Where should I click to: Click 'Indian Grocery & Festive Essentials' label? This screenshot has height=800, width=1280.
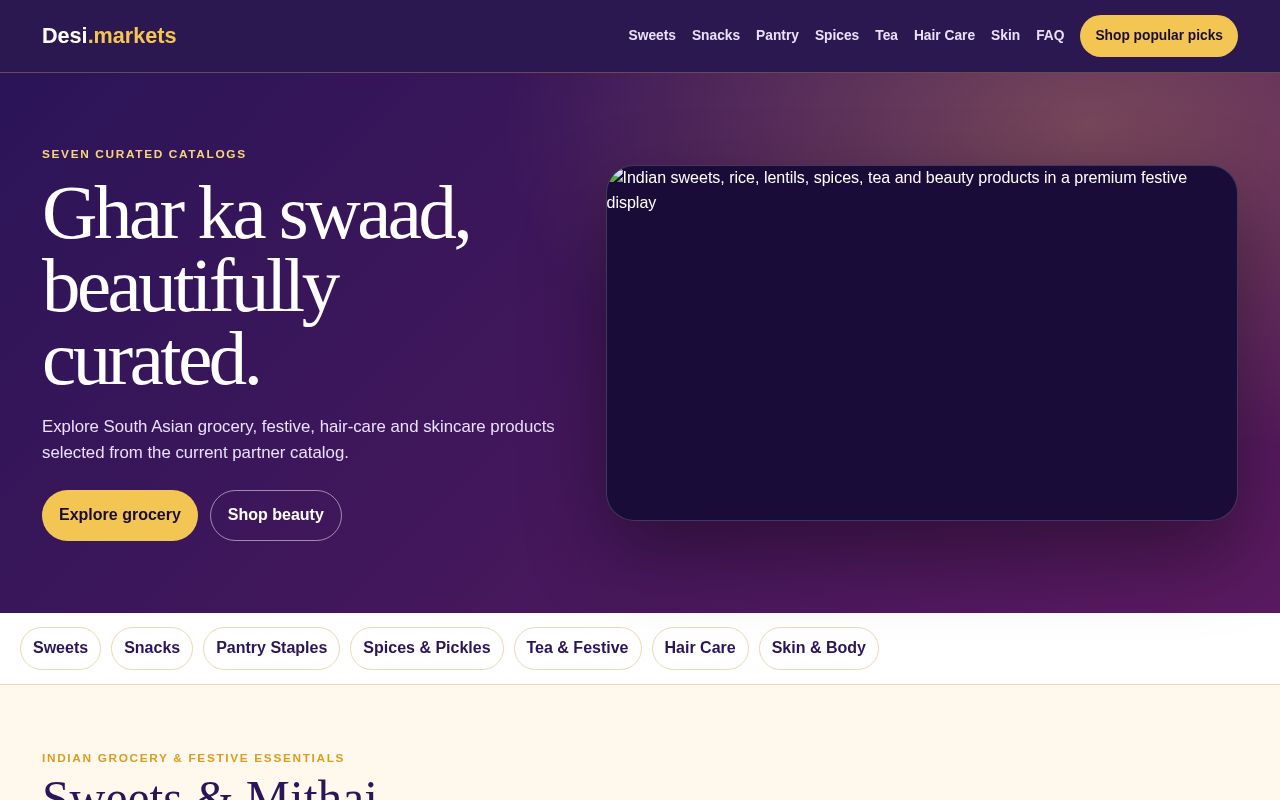point(193,758)
